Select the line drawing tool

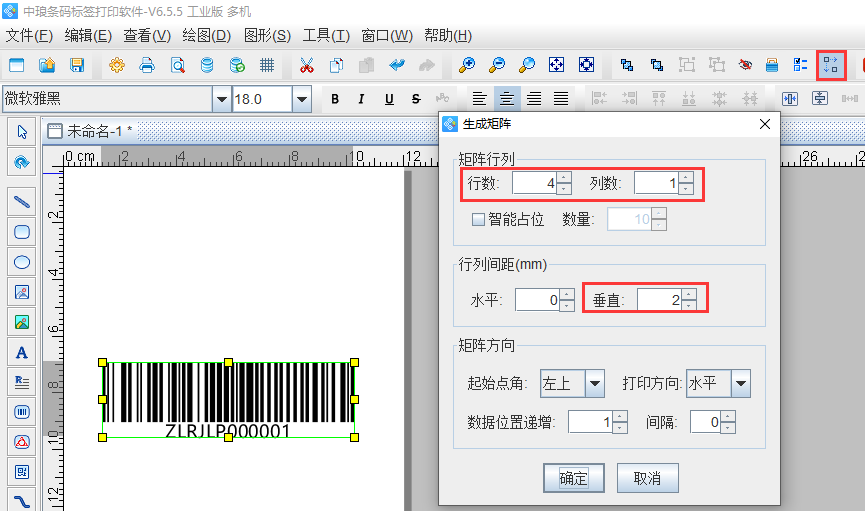click(22, 202)
